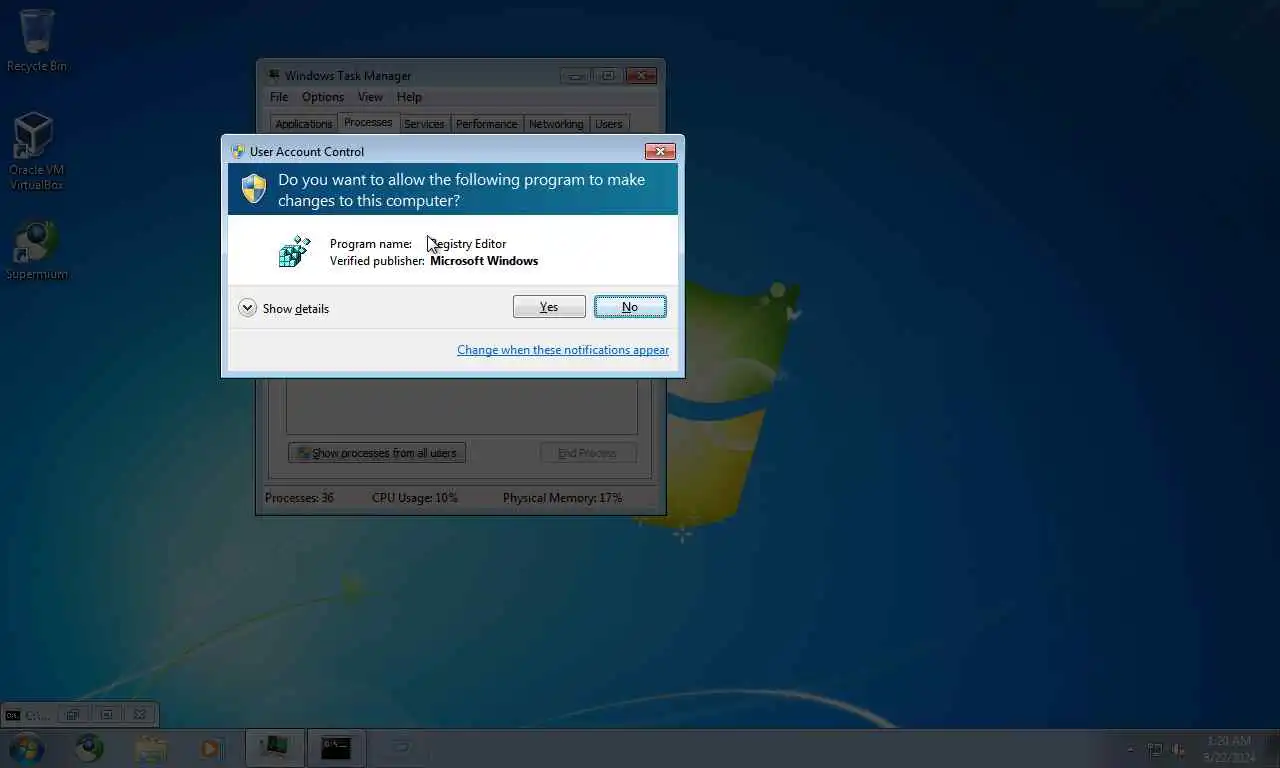Launch Windows Media Player from taskbar
Viewport: 1280px width, 768px height.
(x=211, y=748)
